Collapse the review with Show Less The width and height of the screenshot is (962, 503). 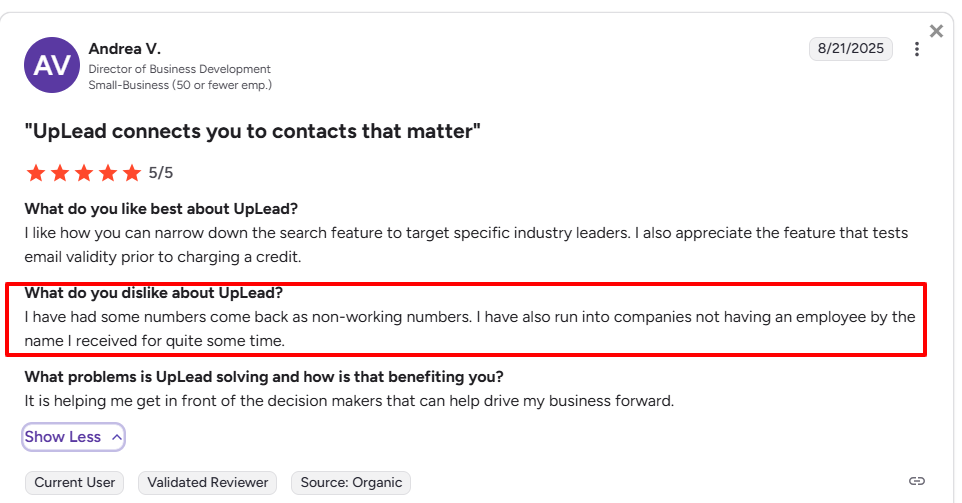point(74,437)
